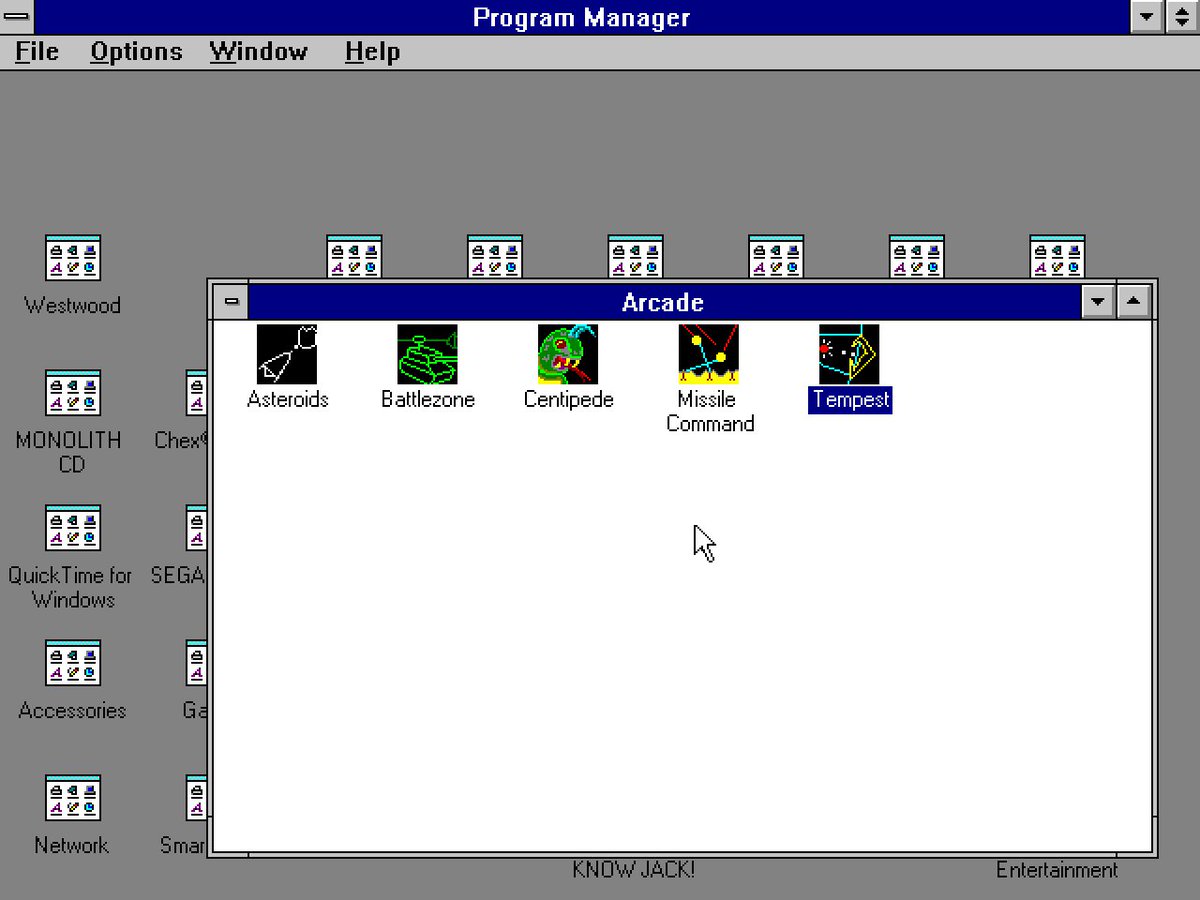The image size is (1200, 900).
Task: Select the partly hidden Chex group icon
Action: pos(196,393)
